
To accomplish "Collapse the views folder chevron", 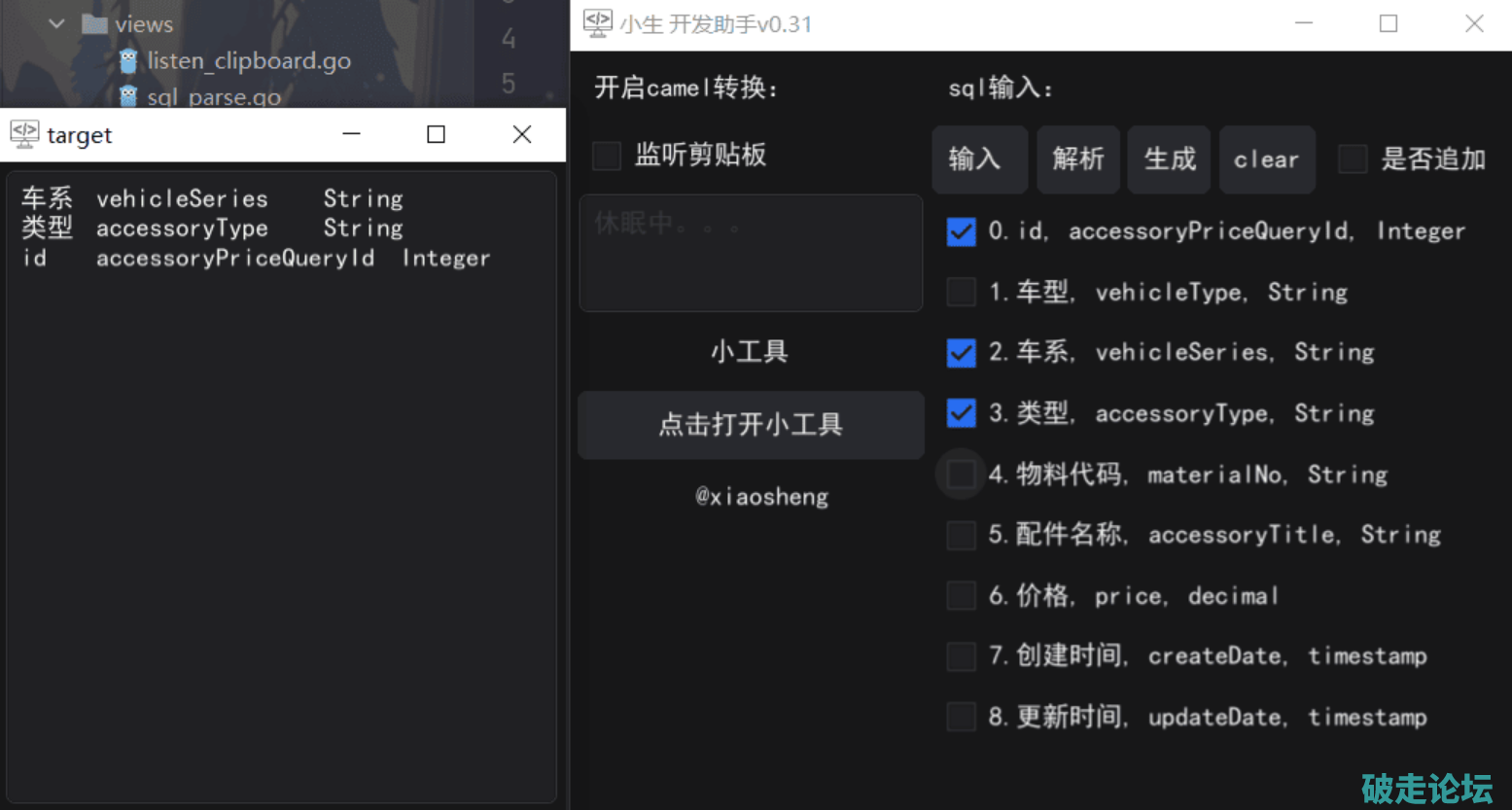I will click(56, 23).
